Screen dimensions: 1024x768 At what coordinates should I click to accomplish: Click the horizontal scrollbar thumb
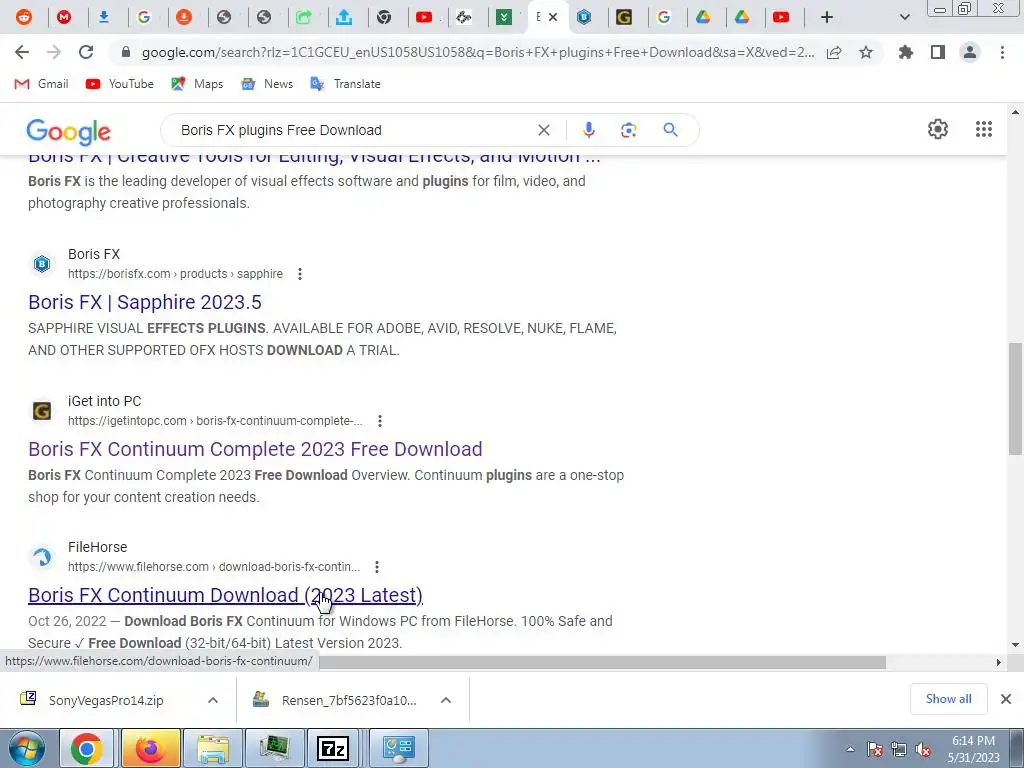tap(602, 662)
